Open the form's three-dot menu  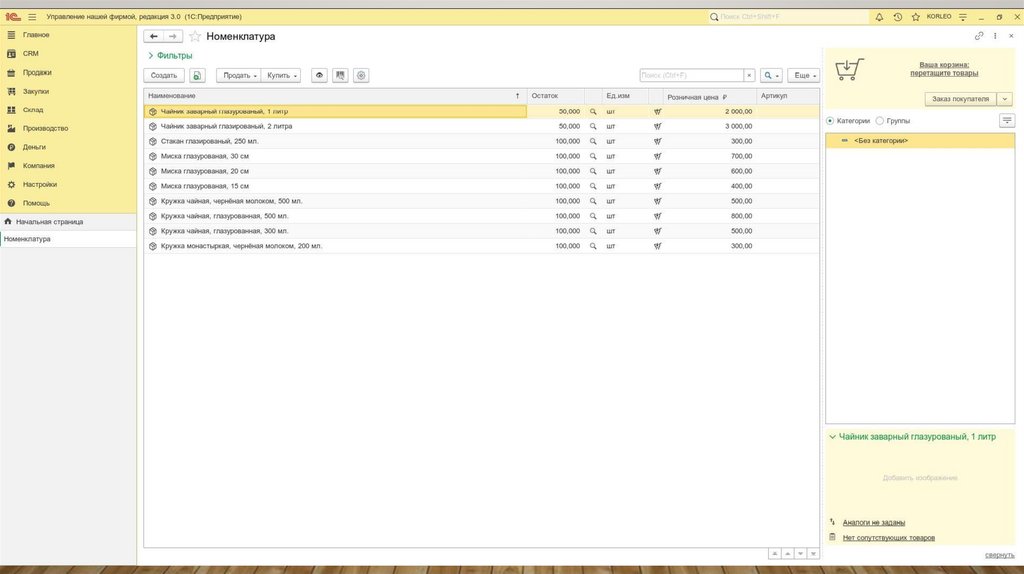995,37
